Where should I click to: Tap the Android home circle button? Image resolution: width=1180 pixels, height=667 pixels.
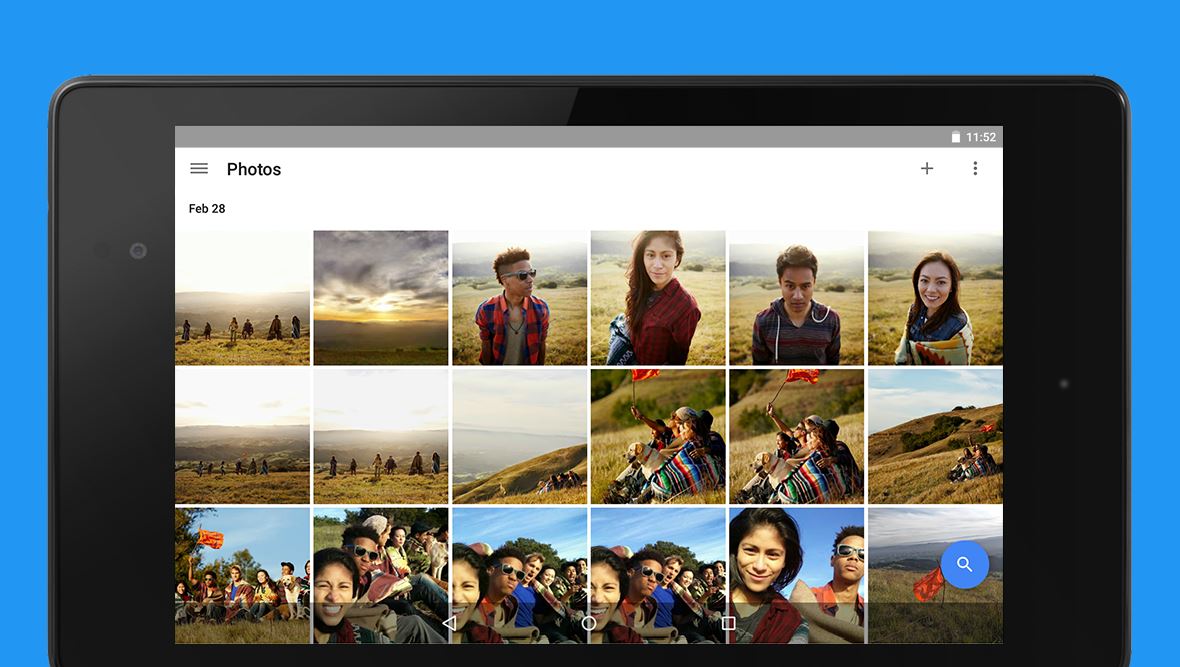(x=588, y=623)
